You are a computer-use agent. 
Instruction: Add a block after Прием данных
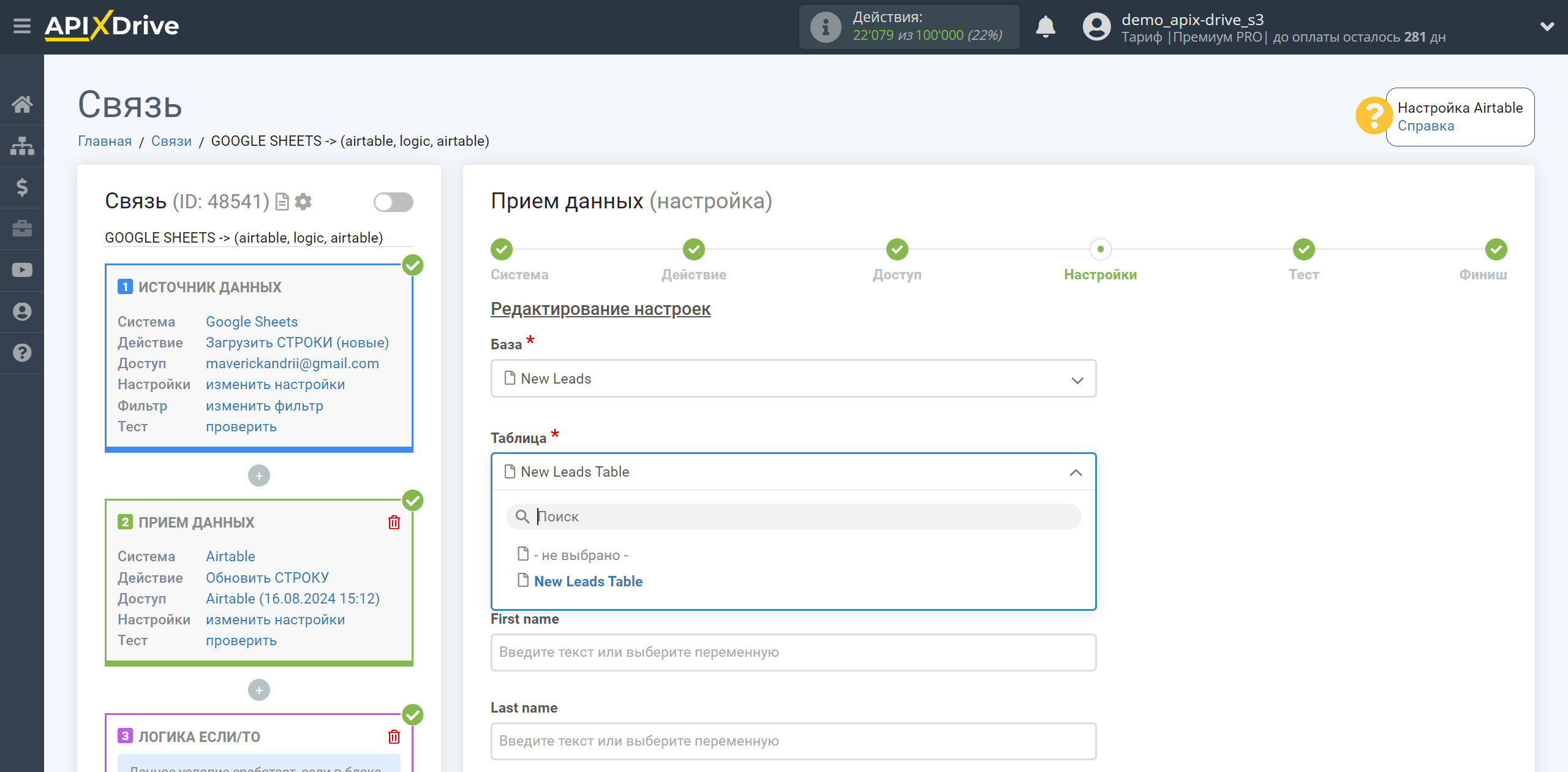[x=259, y=690]
